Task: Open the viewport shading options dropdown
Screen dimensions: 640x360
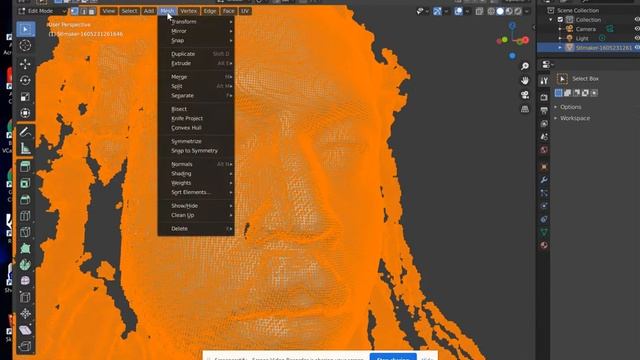Action: pos(527,11)
